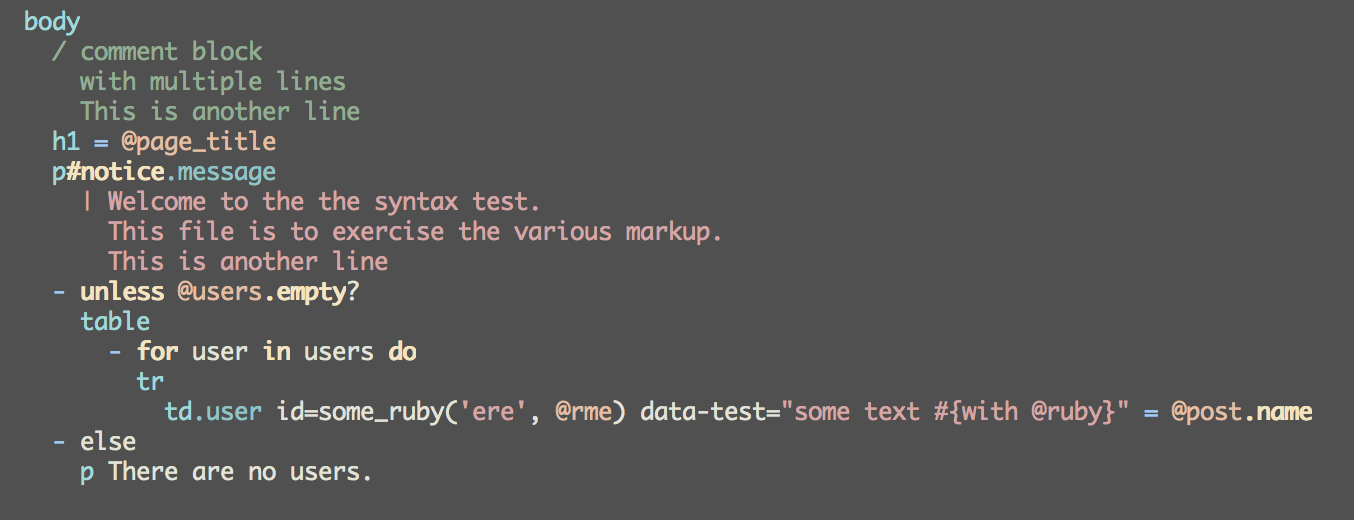Click the "table" tag
The height and width of the screenshot is (520, 1354).
(115, 321)
